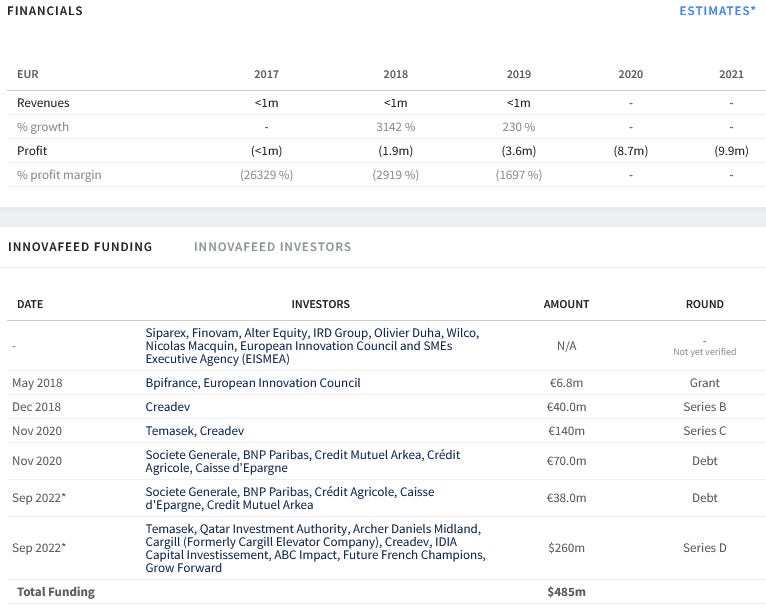Select the 2020 column header
The width and height of the screenshot is (766, 614).
[x=631, y=74]
